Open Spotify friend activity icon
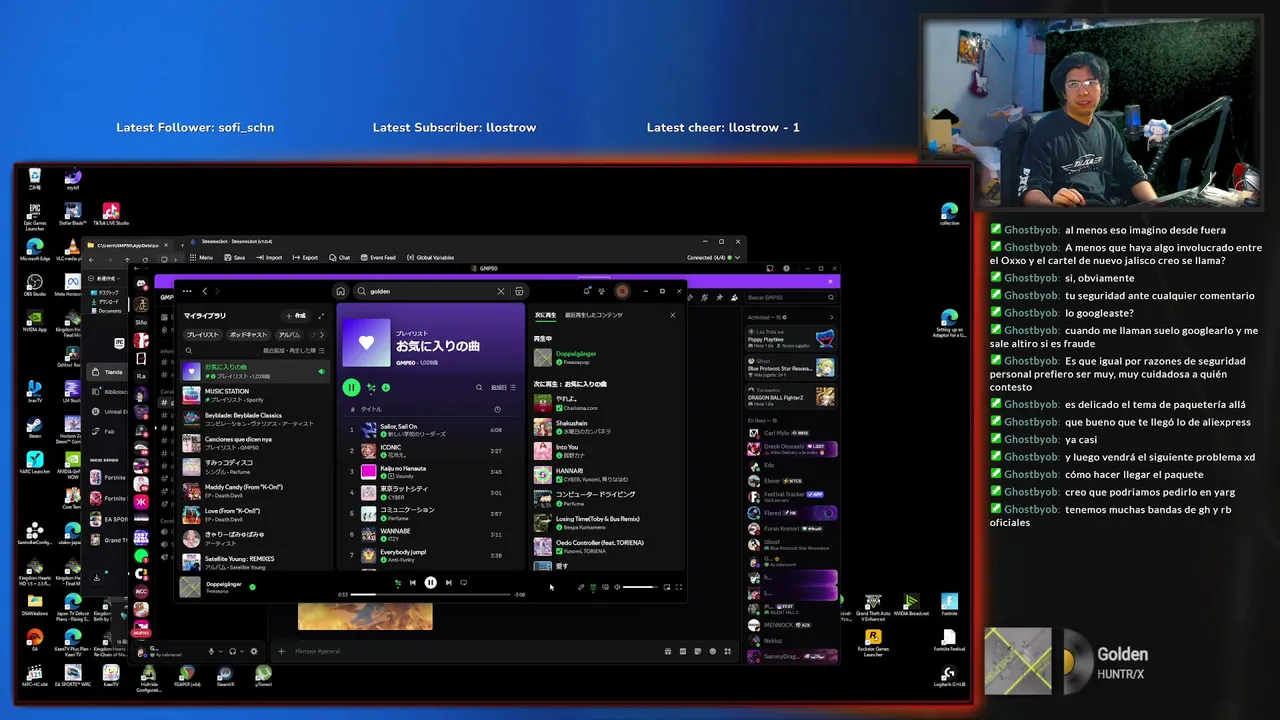Screen dimensions: 1280x720 click(602, 291)
